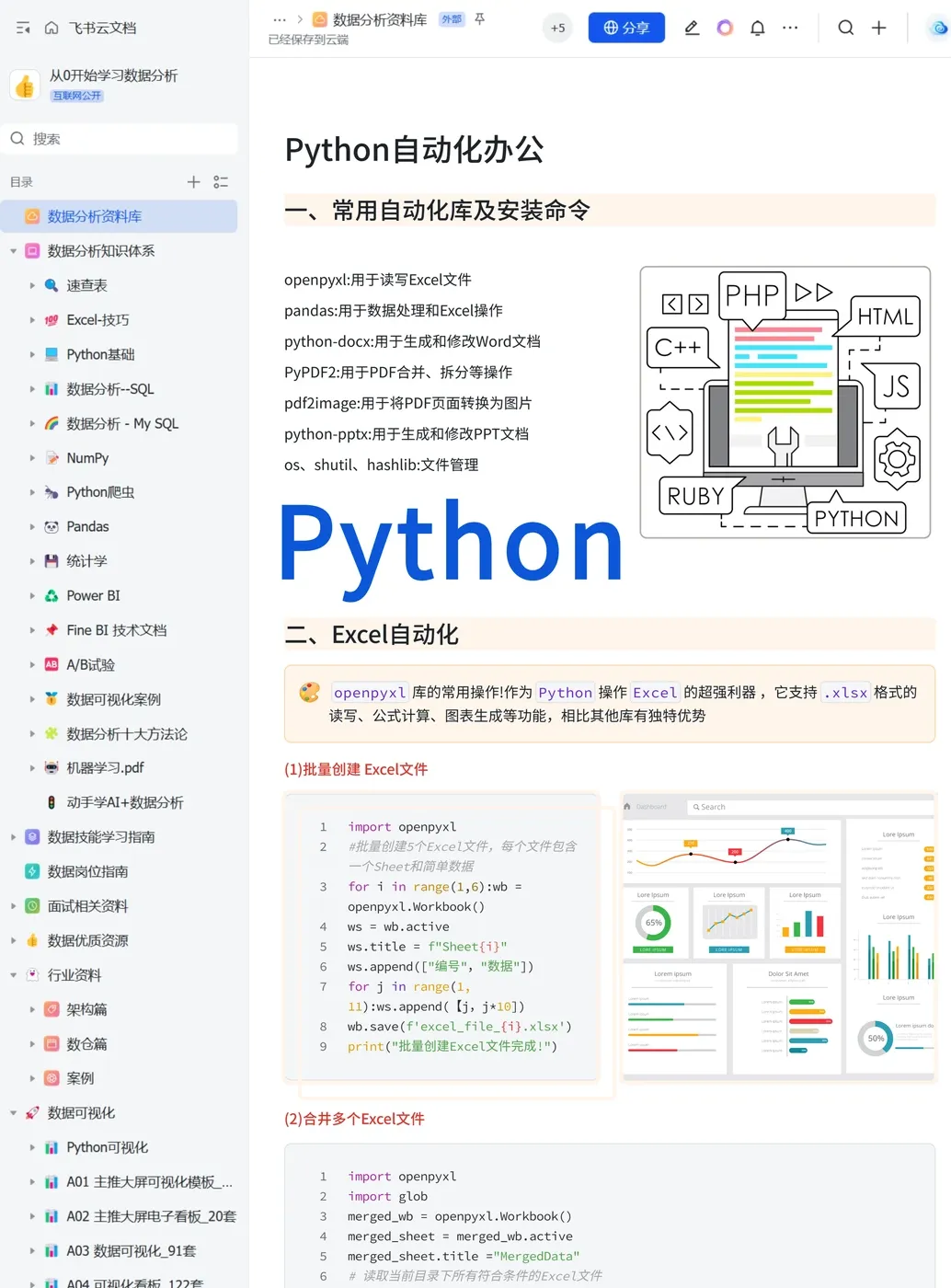Screen dimensions: 951x1288
Task: Click the (2)合并多个Excel文件 subheading
Action: (354, 1119)
